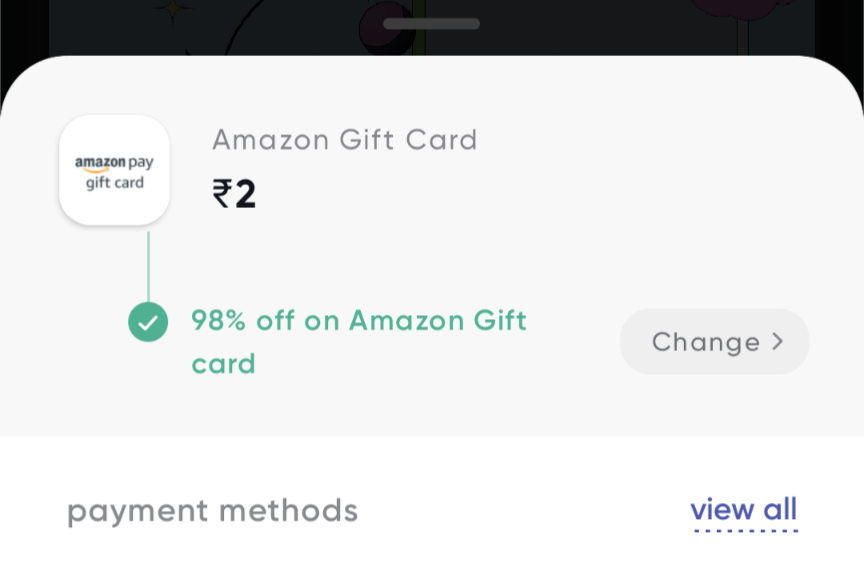The width and height of the screenshot is (864, 569).
Task: Tap the word 'Change' label
Action: pos(705,342)
